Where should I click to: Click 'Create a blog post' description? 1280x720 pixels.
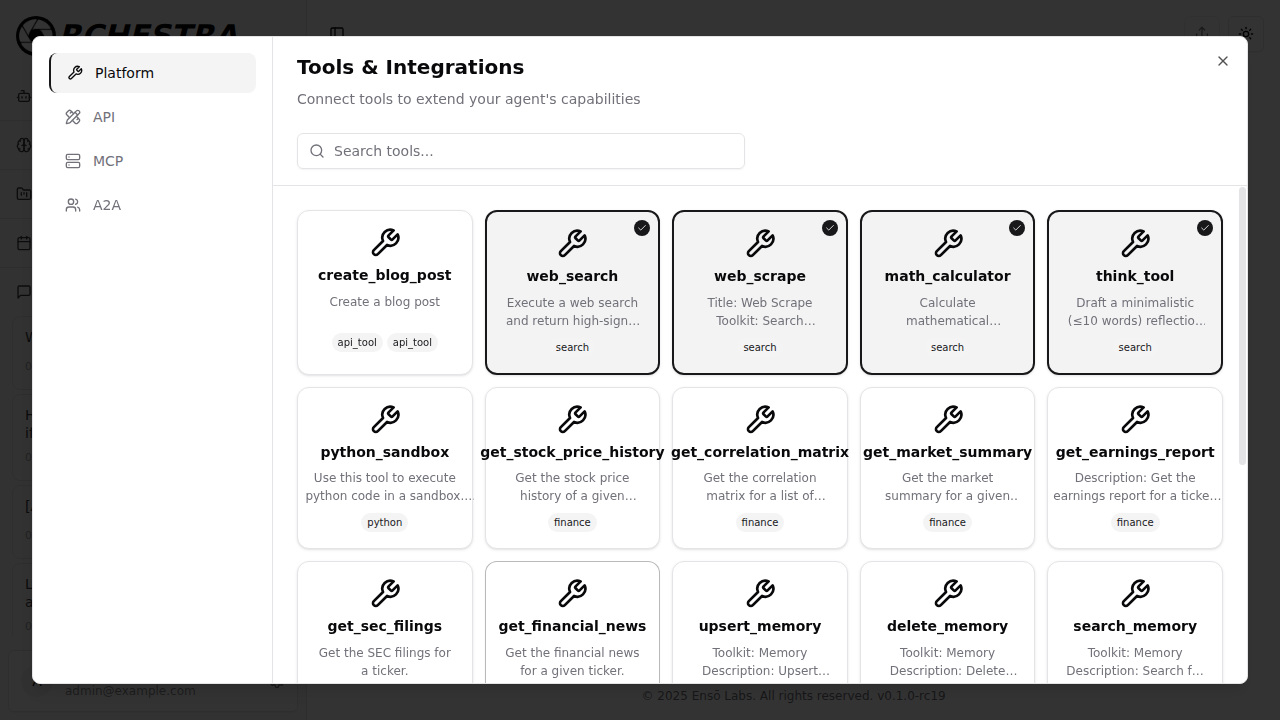[x=385, y=302]
